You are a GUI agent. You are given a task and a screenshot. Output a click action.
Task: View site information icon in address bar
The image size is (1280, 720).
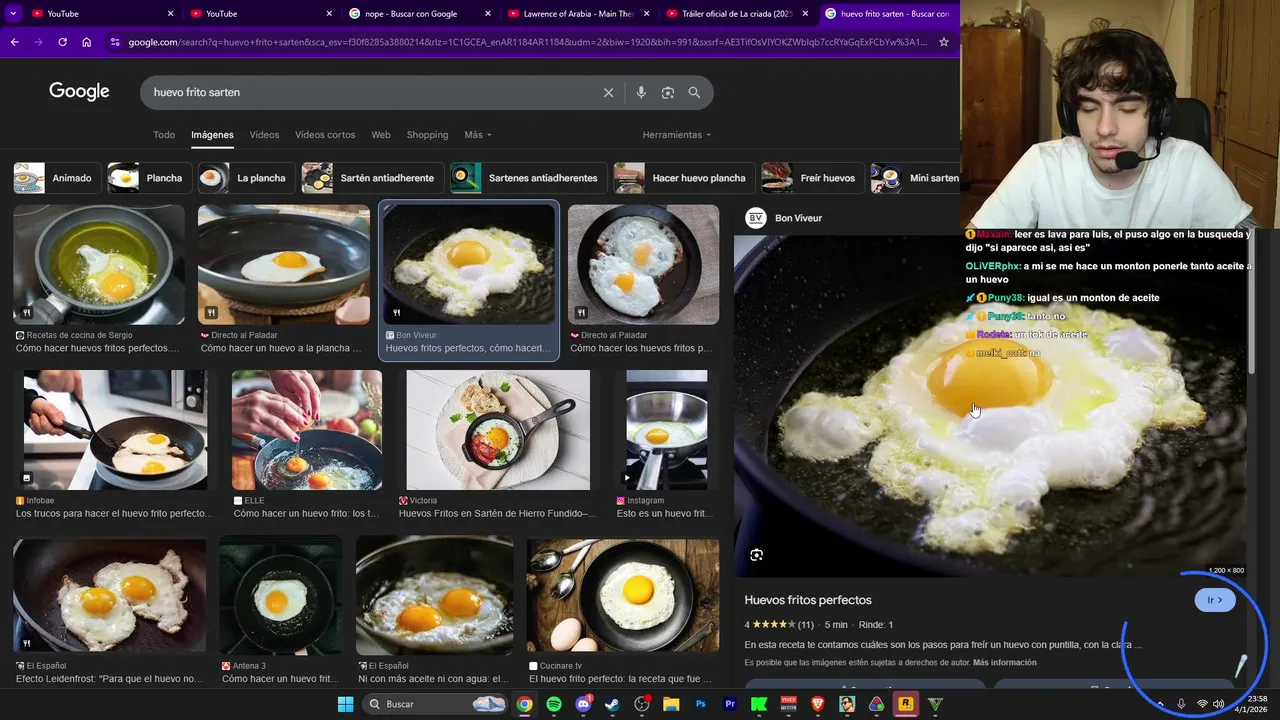point(115,42)
